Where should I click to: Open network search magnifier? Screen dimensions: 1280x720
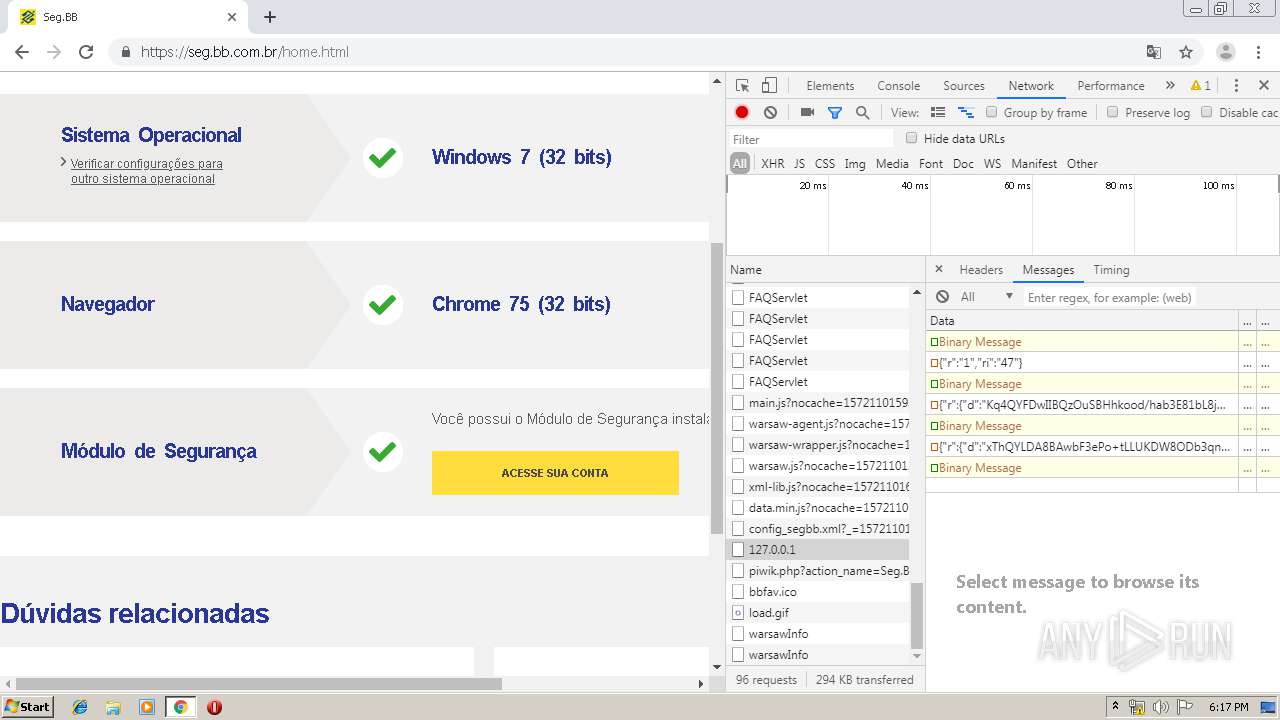[862, 113]
